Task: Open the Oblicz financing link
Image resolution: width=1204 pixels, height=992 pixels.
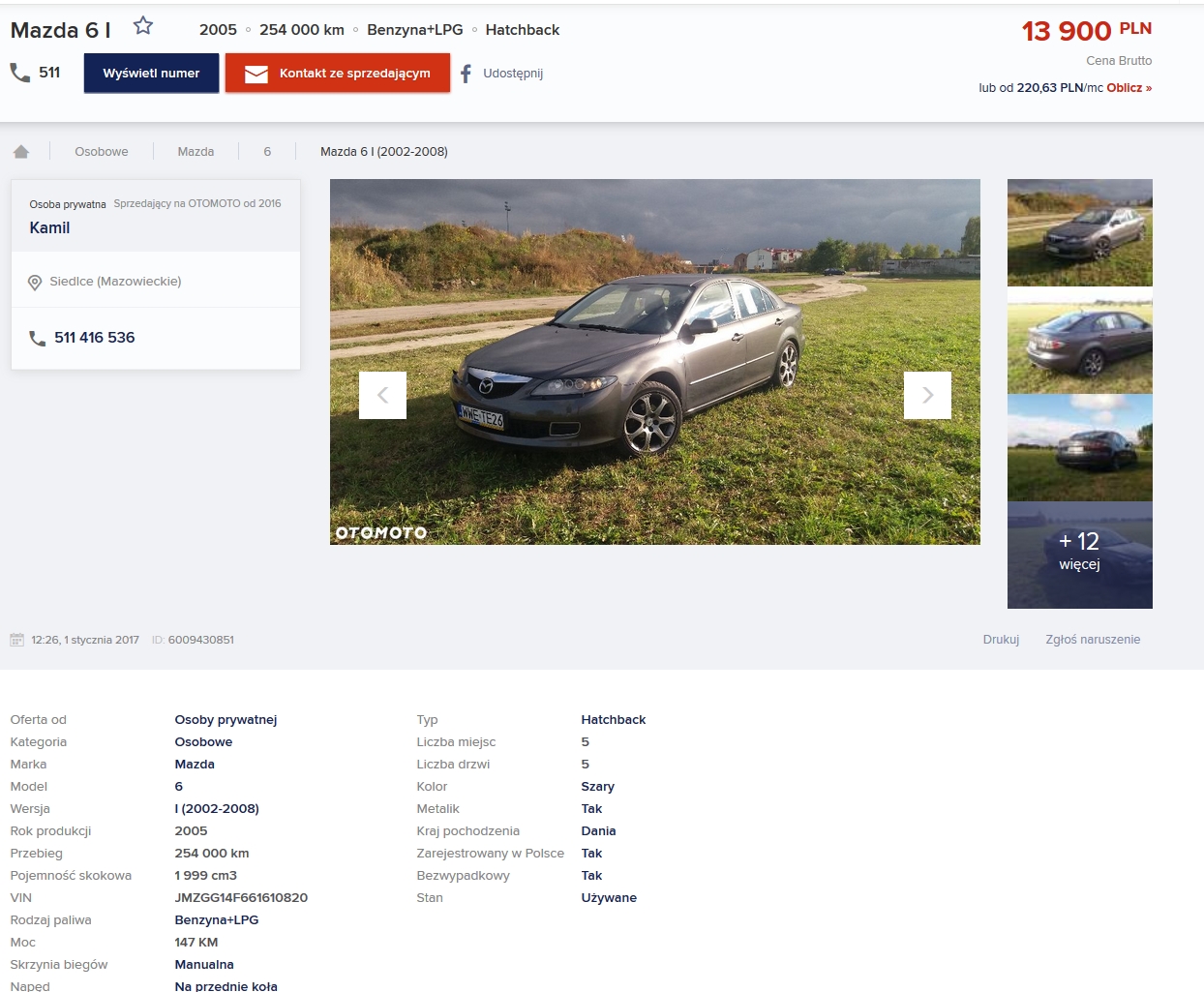Action: click(x=1129, y=88)
